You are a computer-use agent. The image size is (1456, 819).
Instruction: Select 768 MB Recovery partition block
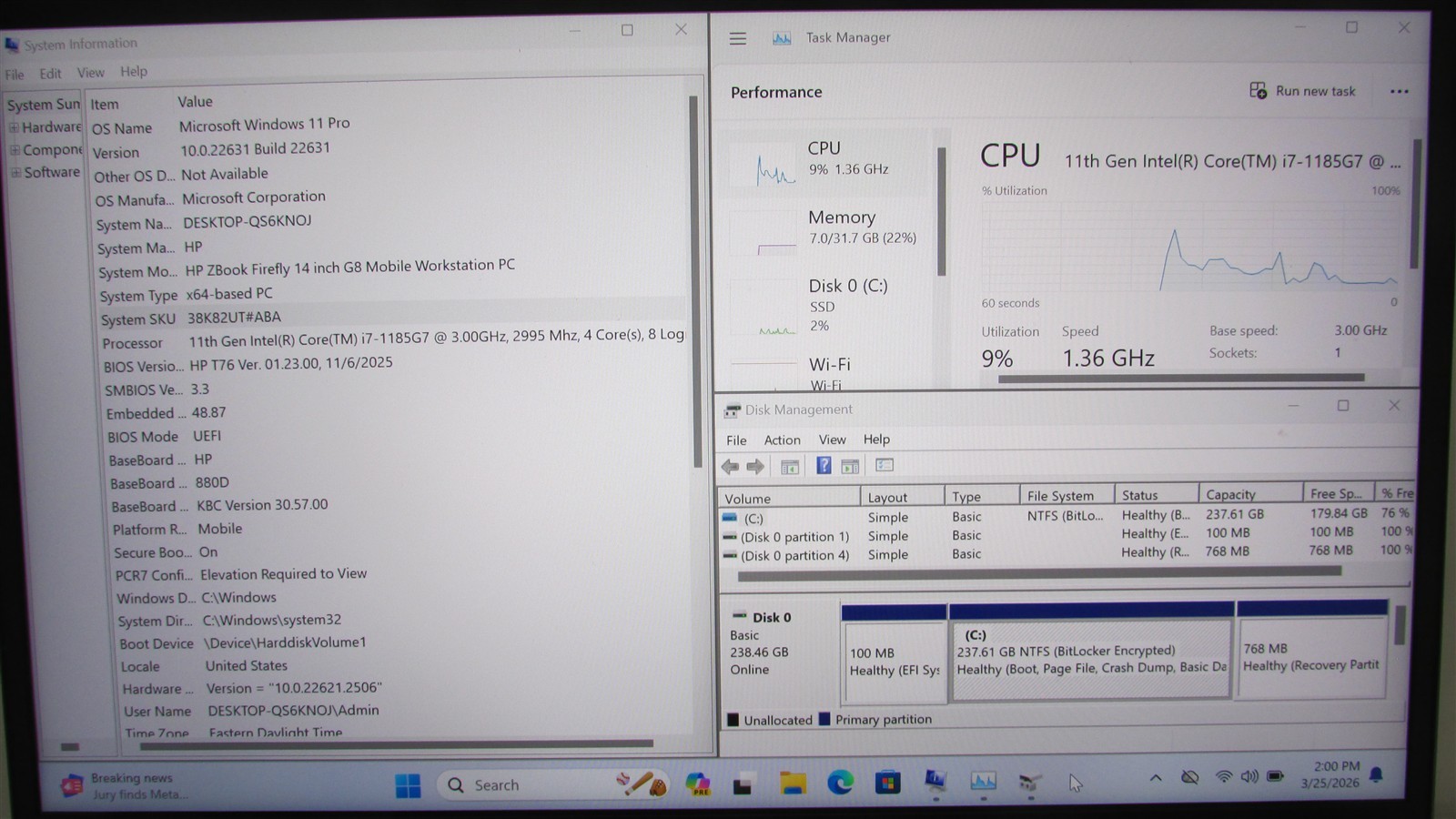pyautogui.click(x=1311, y=650)
